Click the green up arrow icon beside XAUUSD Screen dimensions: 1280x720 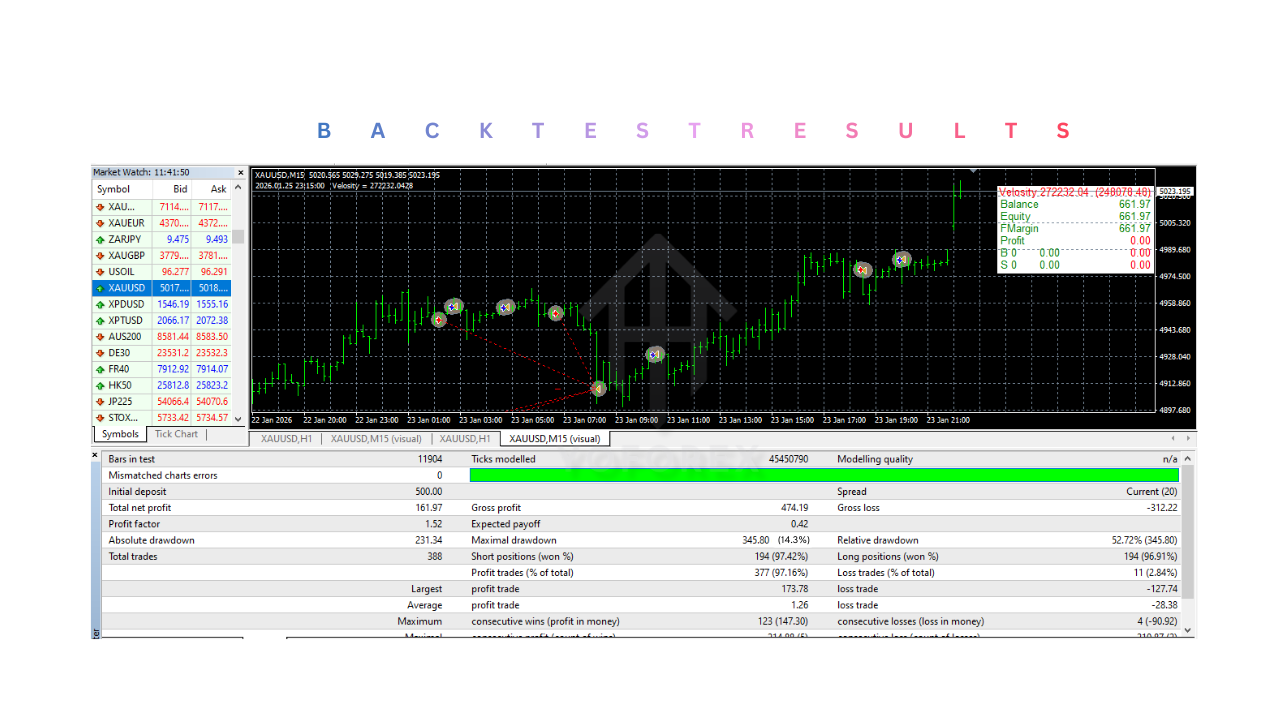99,287
